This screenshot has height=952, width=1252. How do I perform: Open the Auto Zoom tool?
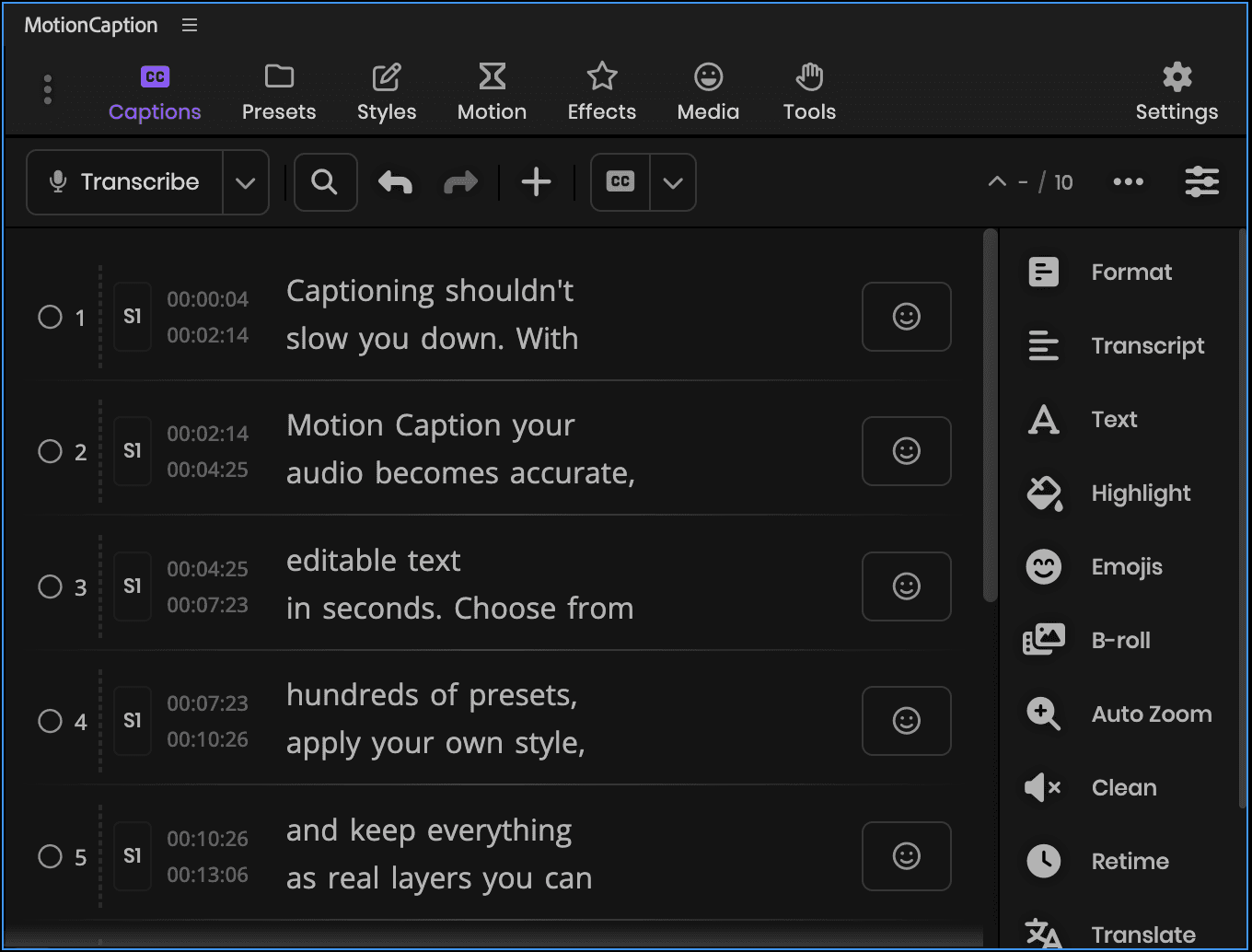(1119, 714)
